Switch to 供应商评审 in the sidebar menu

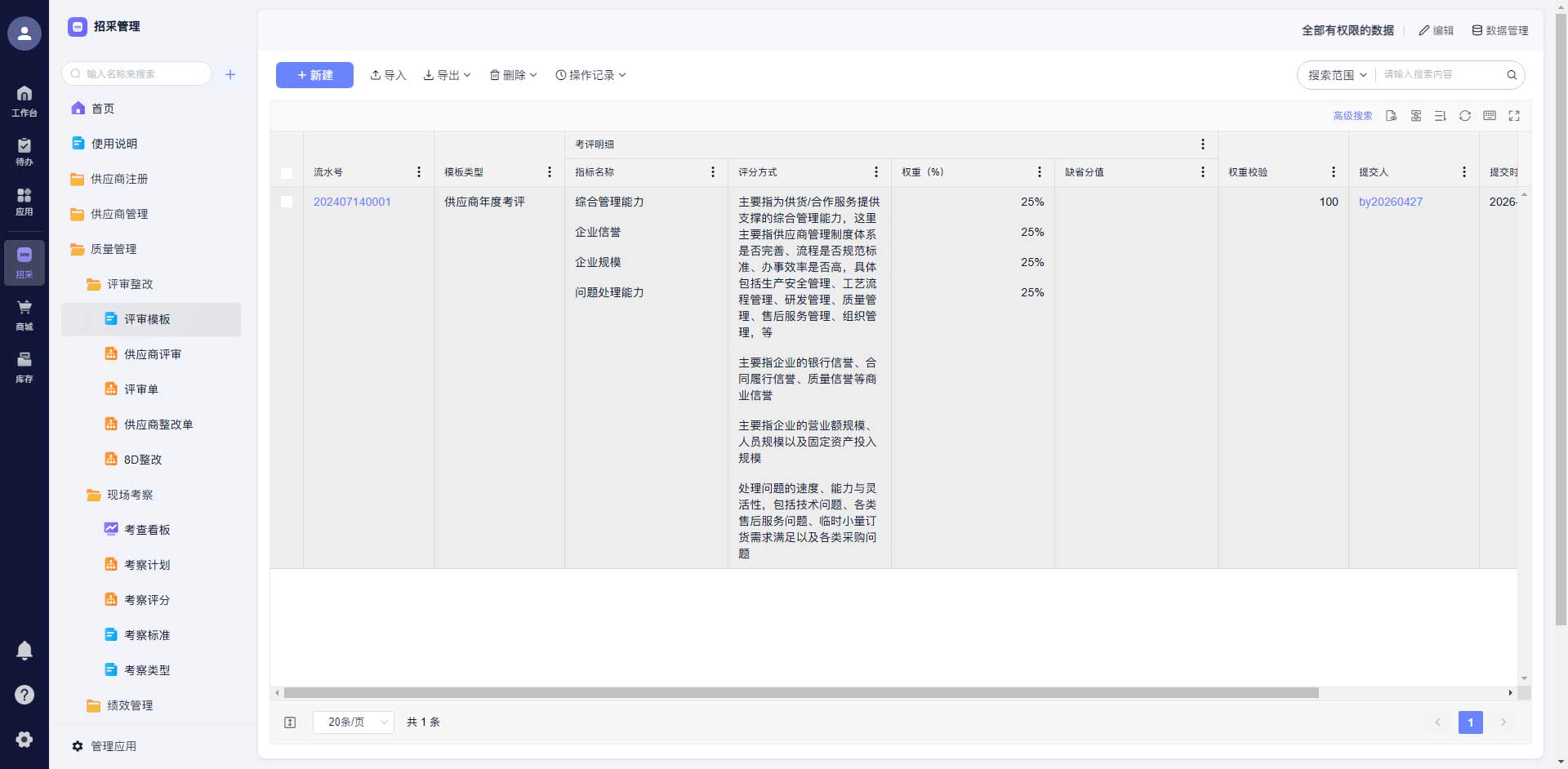[x=152, y=353]
